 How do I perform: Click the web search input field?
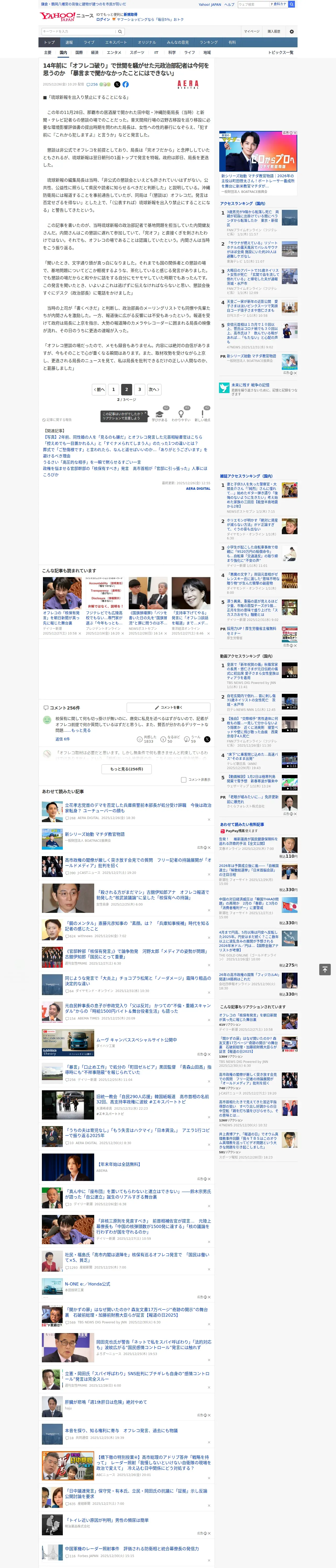[x=254, y=4]
